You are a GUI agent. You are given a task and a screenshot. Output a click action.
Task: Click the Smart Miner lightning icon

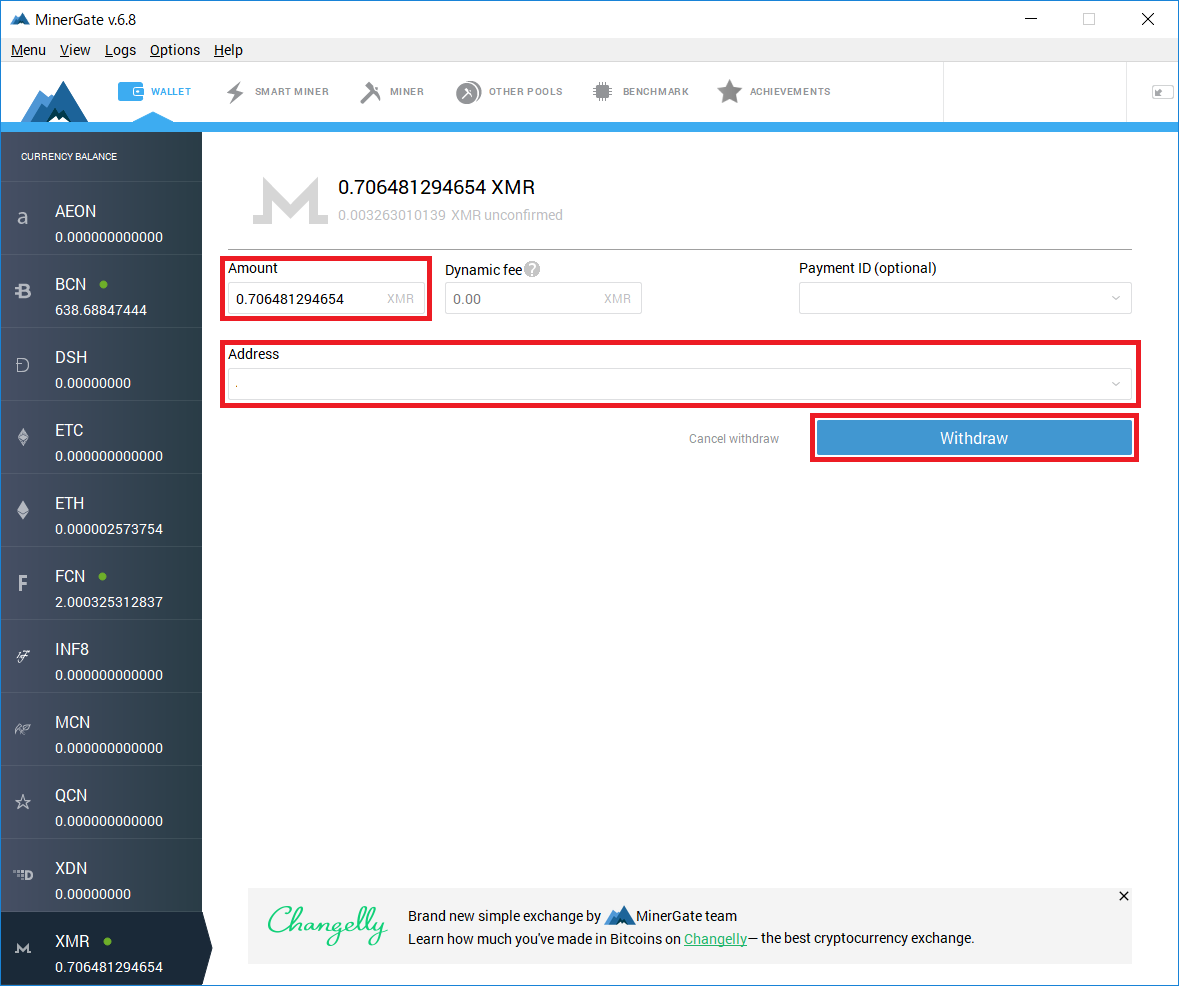point(235,93)
